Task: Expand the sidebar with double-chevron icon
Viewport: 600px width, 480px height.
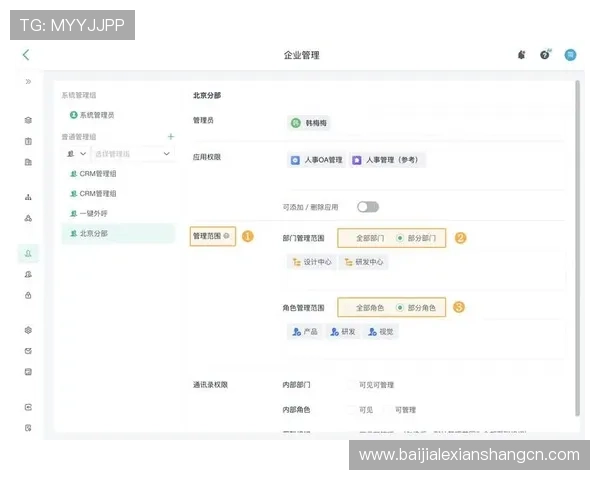Action: pos(28,81)
